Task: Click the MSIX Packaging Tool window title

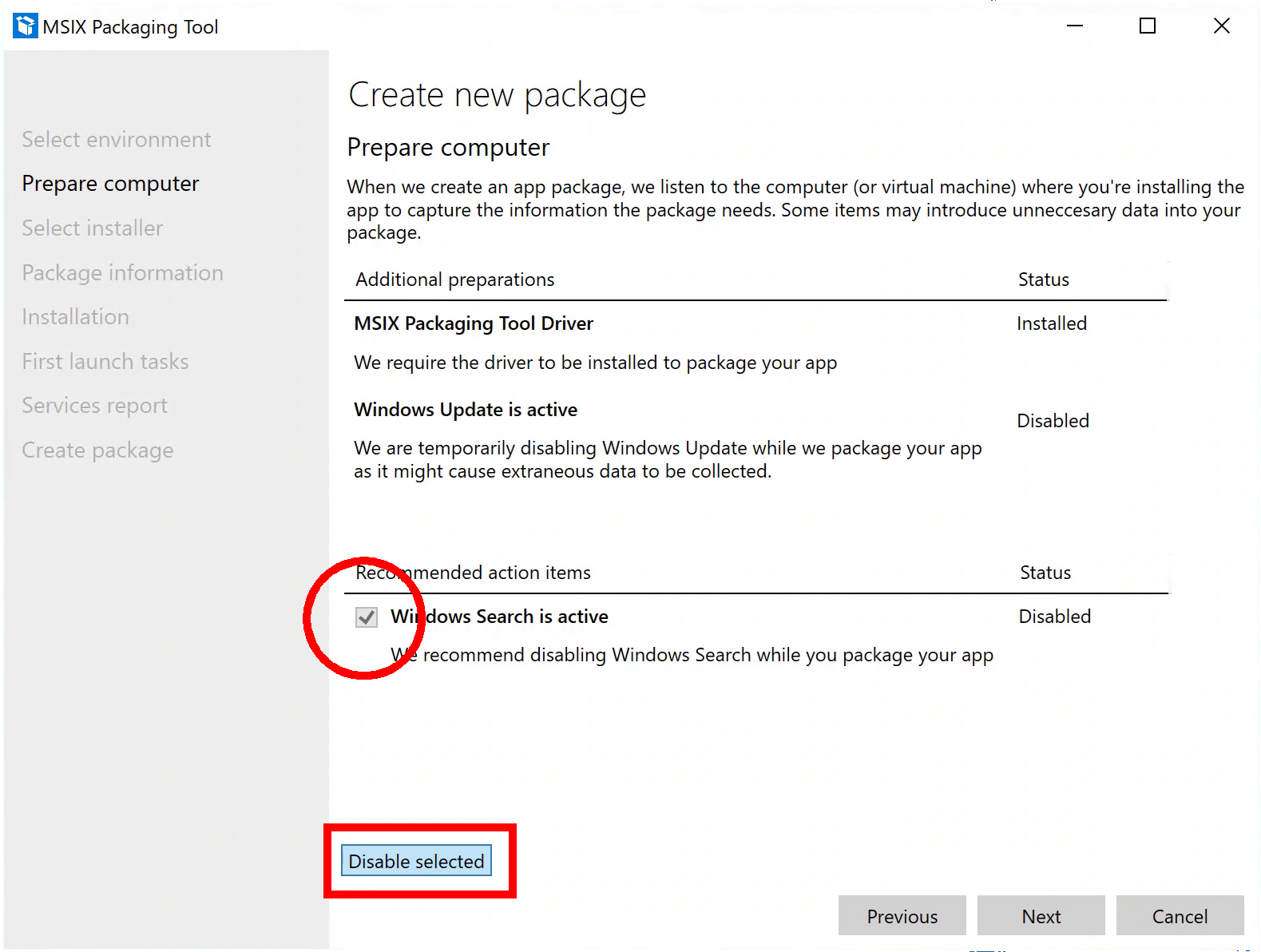Action: 130,27
